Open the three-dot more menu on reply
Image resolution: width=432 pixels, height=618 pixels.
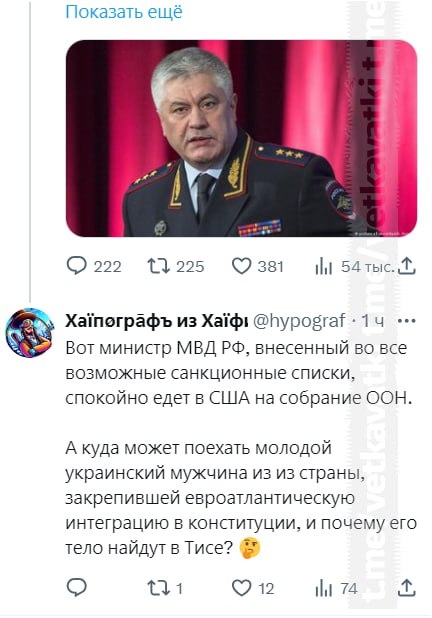pos(407,321)
